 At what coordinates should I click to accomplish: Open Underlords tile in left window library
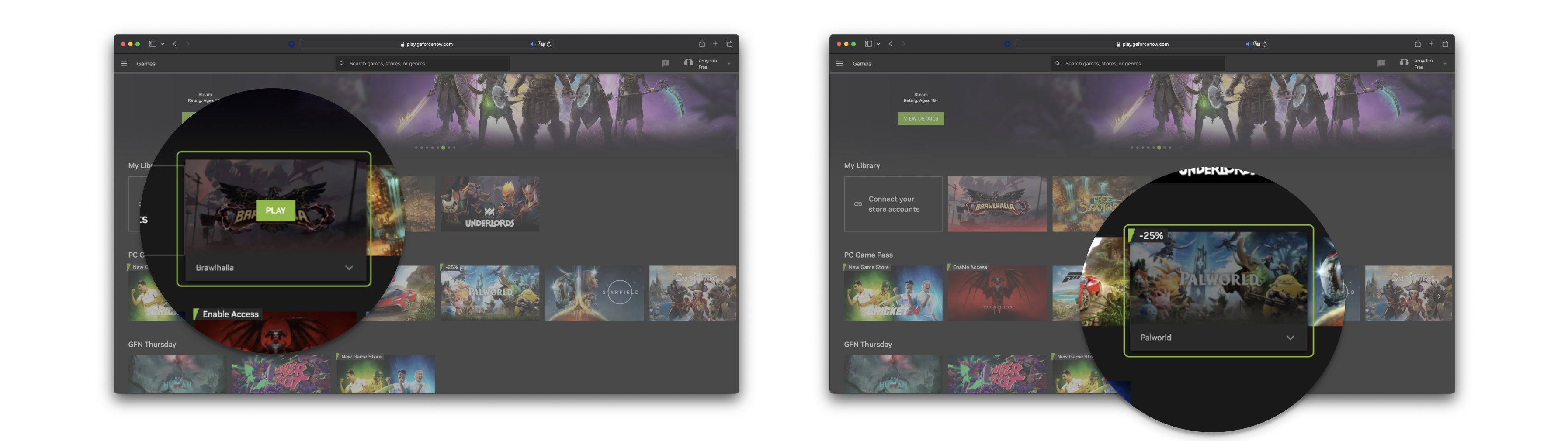click(x=490, y=204)
